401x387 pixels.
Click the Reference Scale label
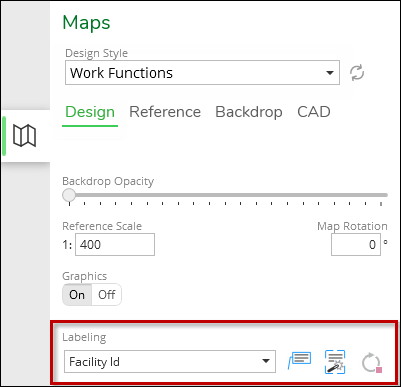(x=102, y=226)
